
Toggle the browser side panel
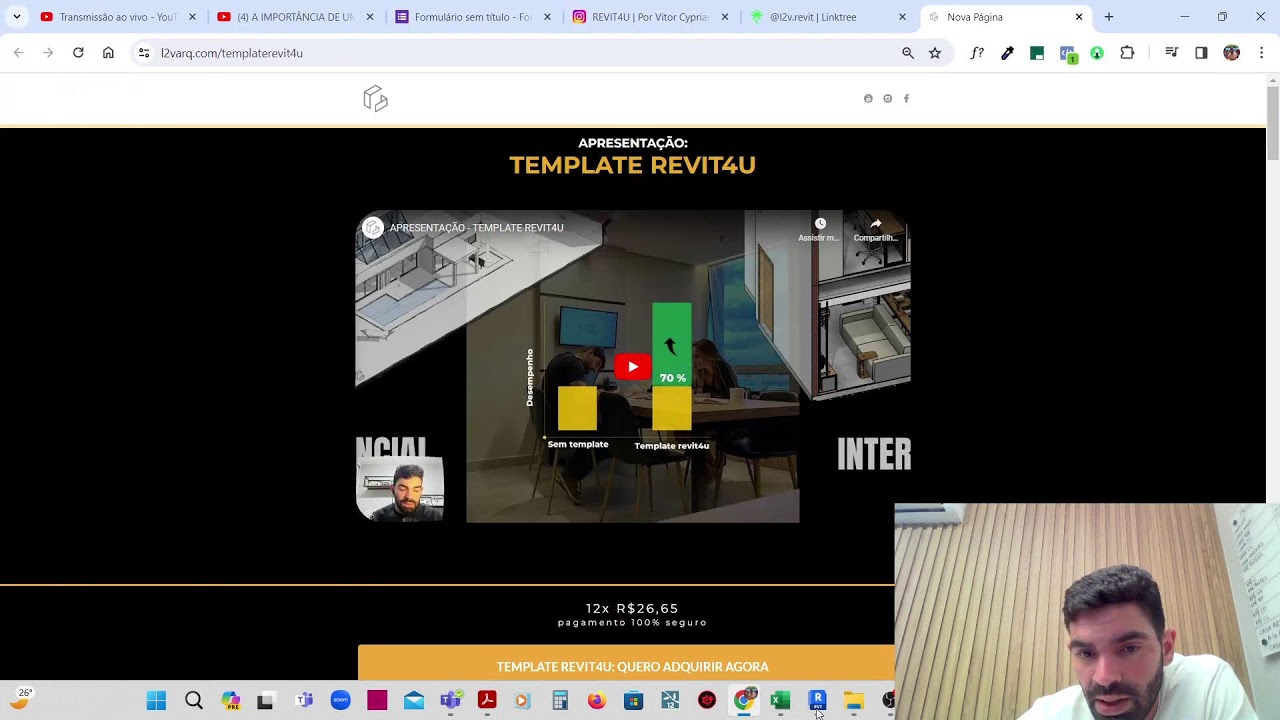1201,53
